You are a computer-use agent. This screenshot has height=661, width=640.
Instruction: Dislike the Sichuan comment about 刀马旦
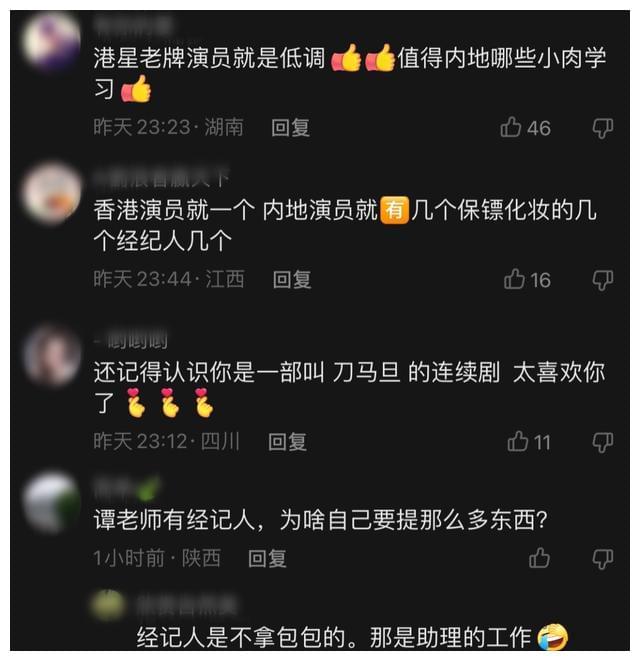(603, 442)
